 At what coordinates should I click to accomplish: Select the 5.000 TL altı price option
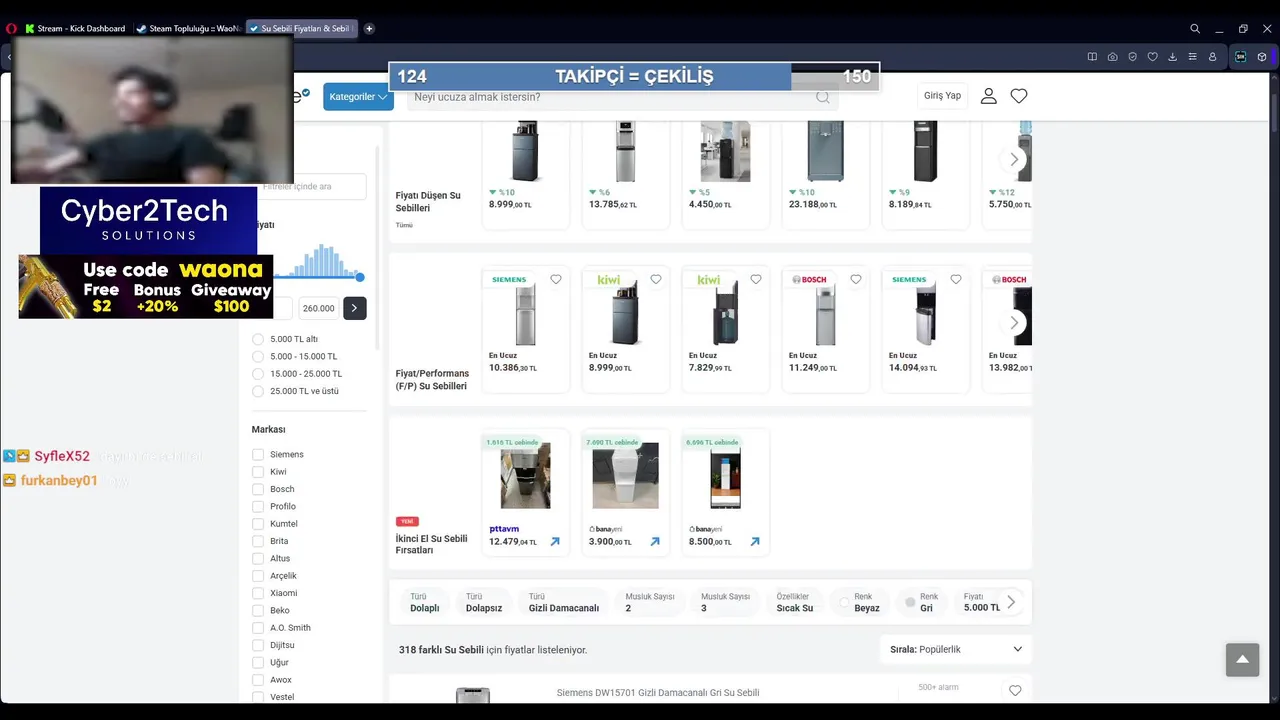[x=258, y=339]
